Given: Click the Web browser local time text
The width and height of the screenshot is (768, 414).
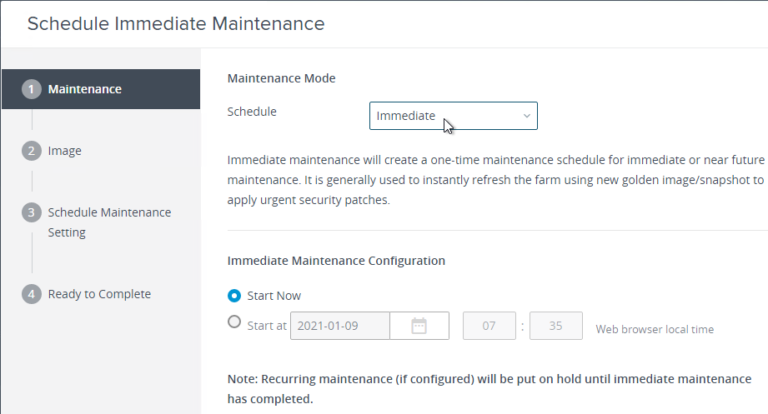Looking at the screenshot, I should 654,328.
